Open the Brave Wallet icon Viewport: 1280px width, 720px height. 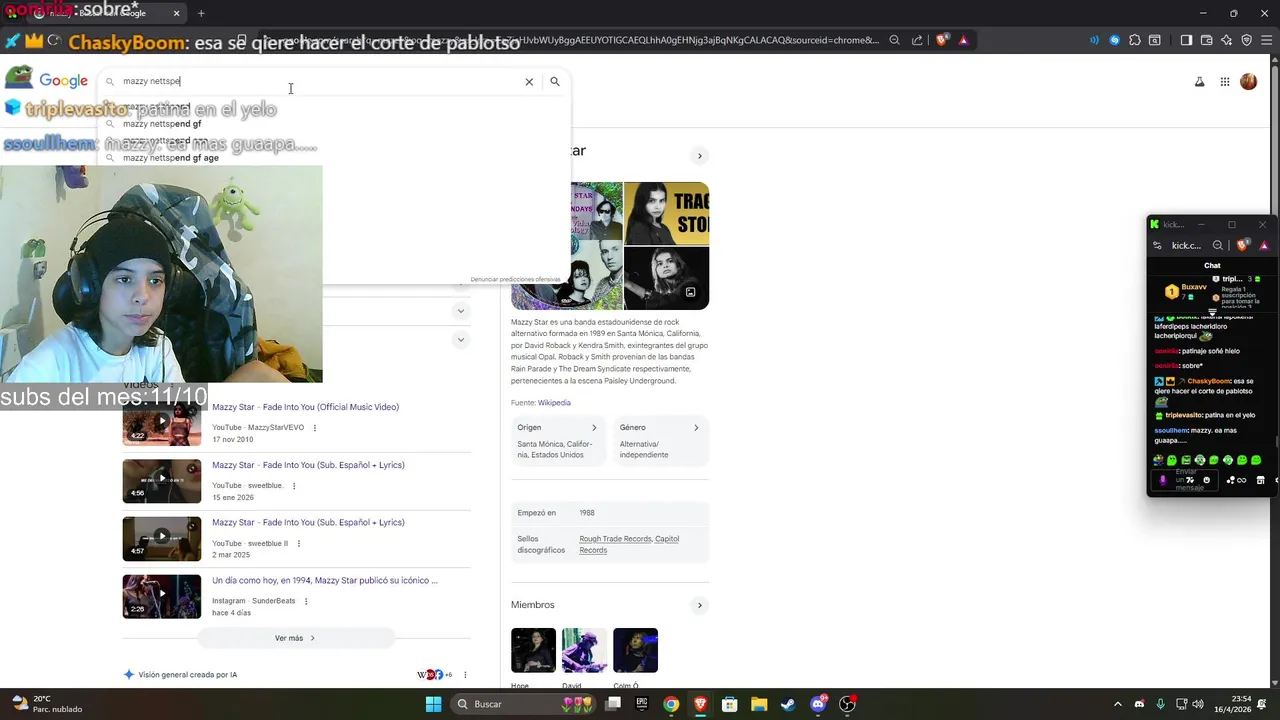(x=1206, y=40)
